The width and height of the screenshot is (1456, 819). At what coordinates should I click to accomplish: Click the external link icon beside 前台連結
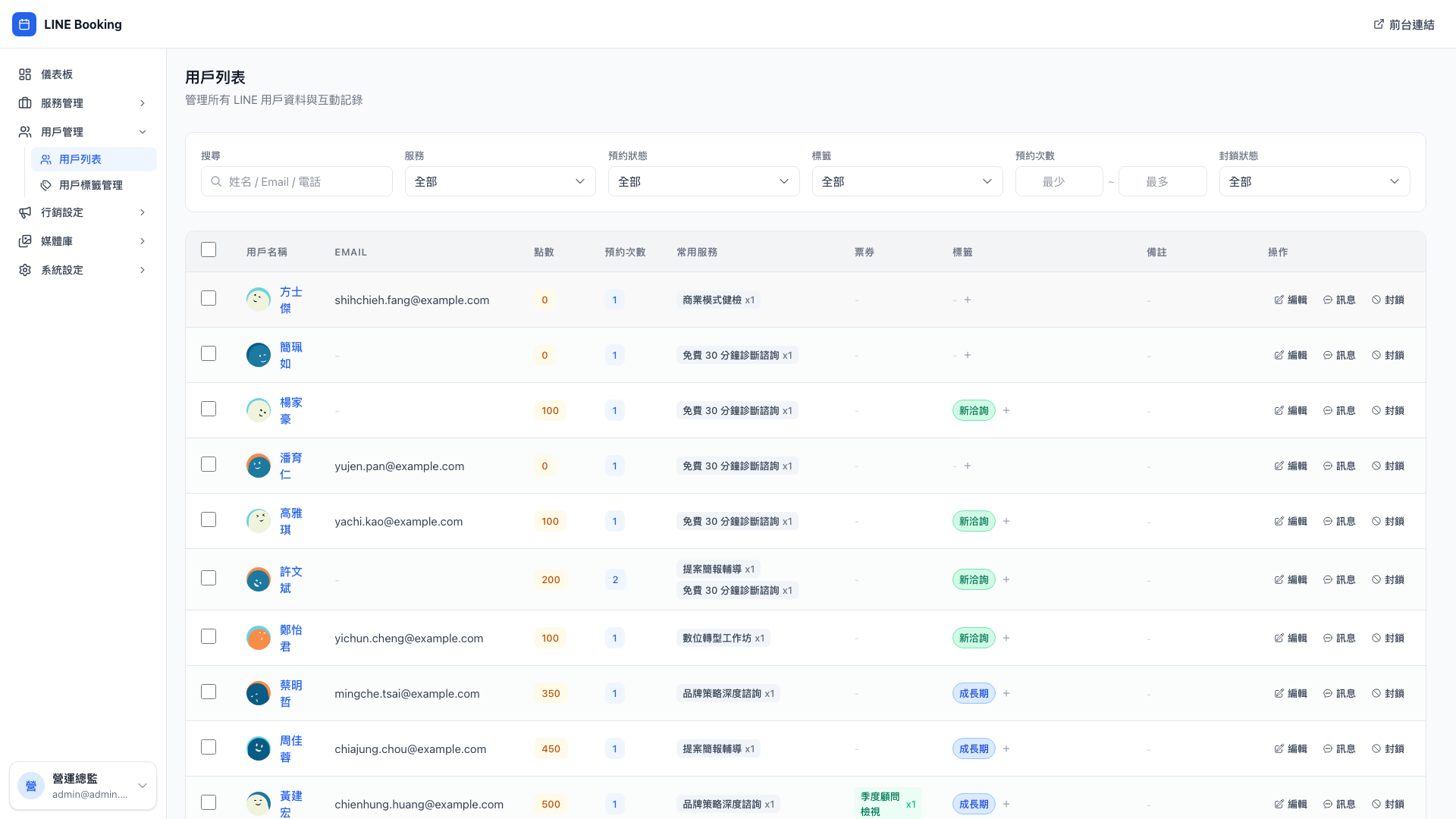(1379, 24)
